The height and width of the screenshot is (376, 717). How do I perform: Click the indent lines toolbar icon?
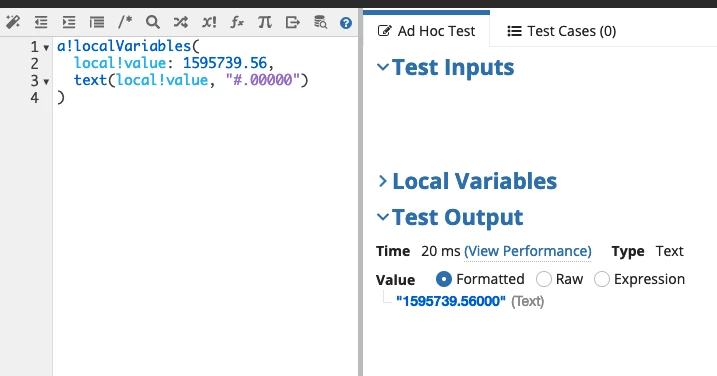69,22
